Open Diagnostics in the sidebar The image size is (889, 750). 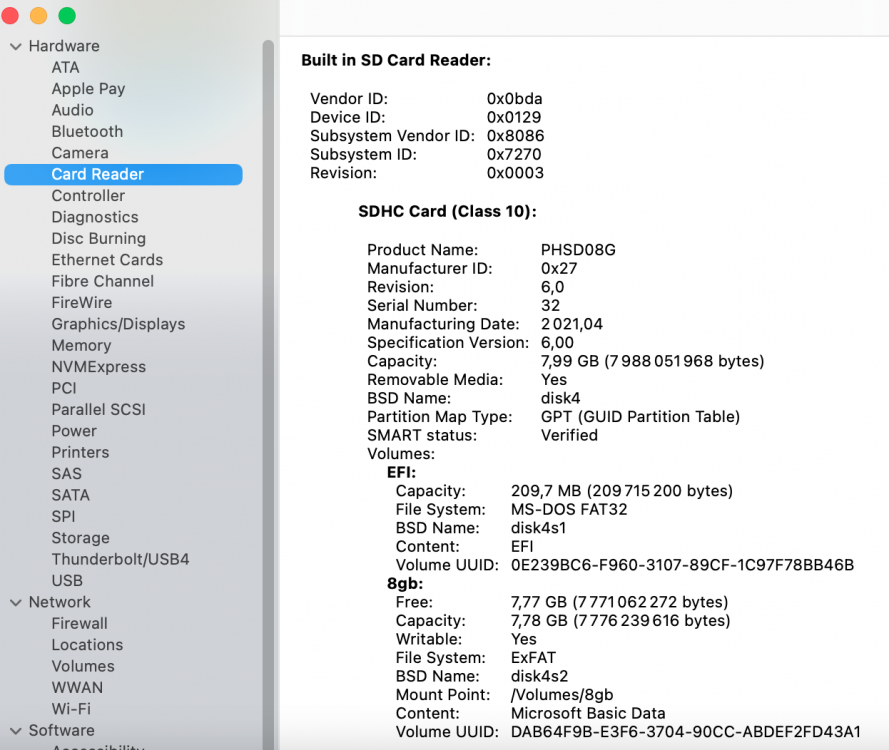point(95,217)
